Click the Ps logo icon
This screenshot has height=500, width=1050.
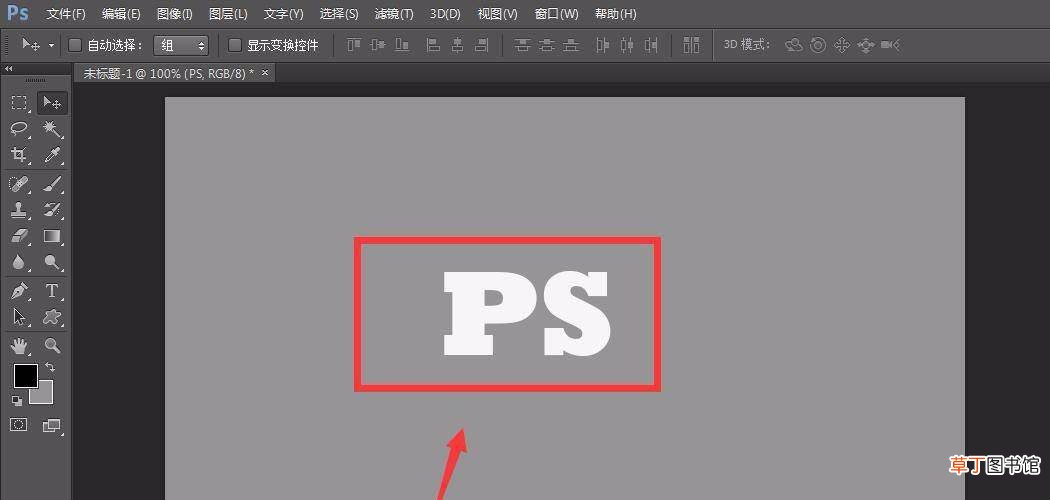18,13
